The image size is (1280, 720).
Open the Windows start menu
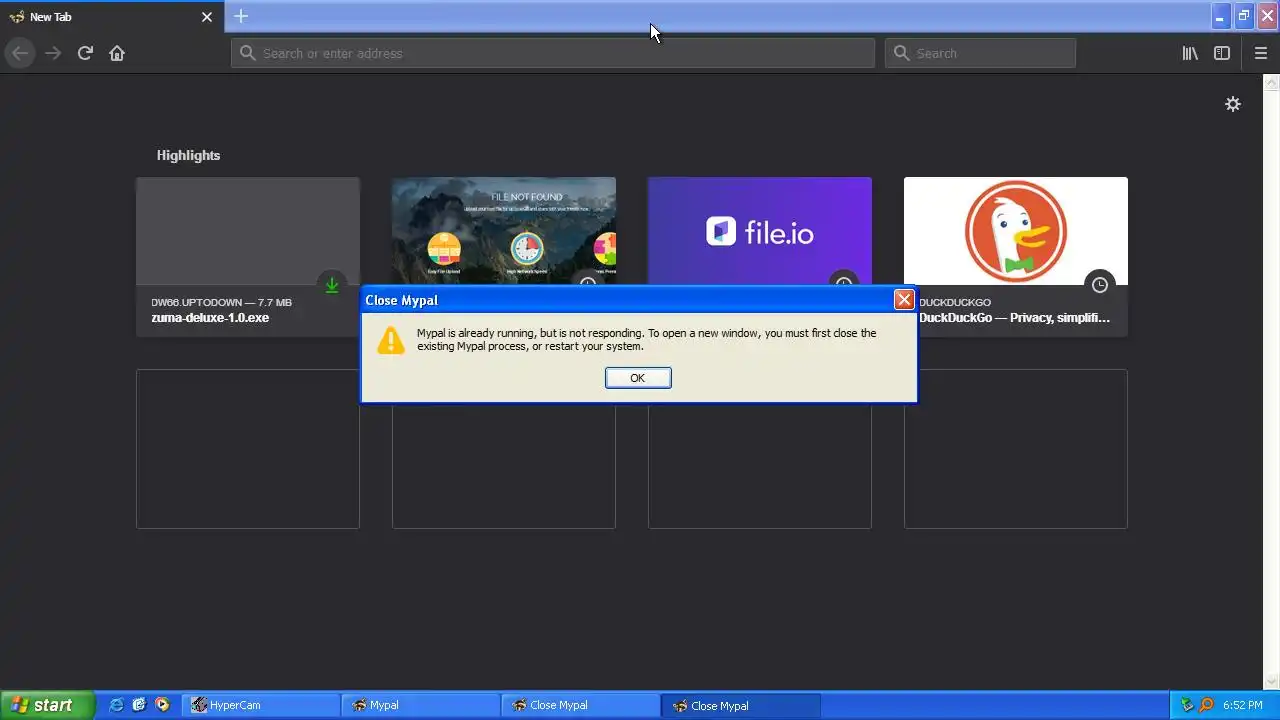tap(47, 705)
